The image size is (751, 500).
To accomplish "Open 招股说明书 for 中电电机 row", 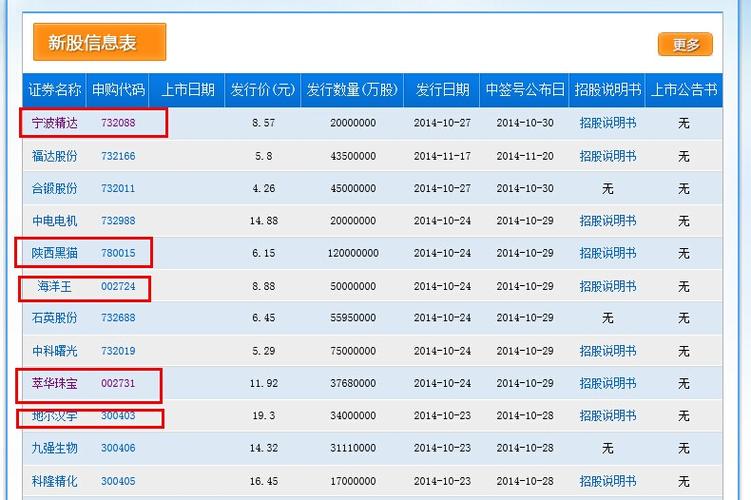I will (608, 221).
